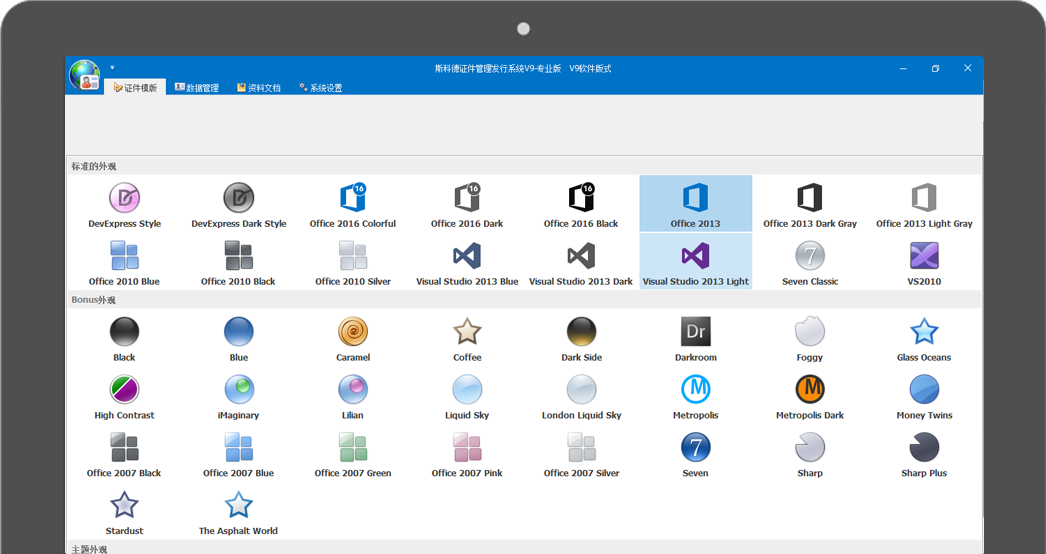1046x554 pixels.
Task: Pick the Caramel skin
Action: (353, 338)
